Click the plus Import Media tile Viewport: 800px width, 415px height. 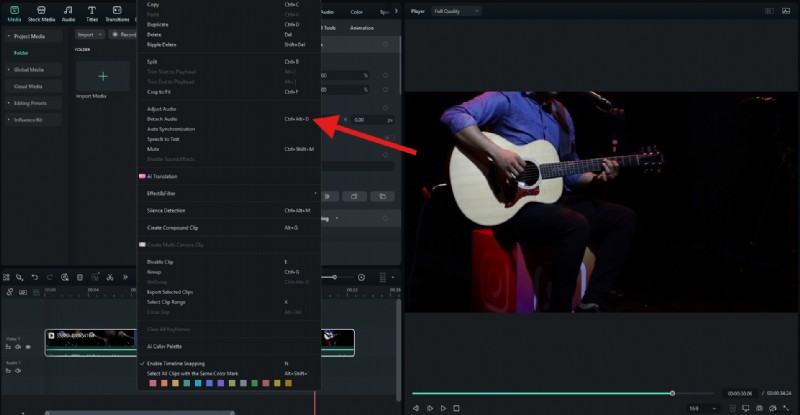pos(103,76)
